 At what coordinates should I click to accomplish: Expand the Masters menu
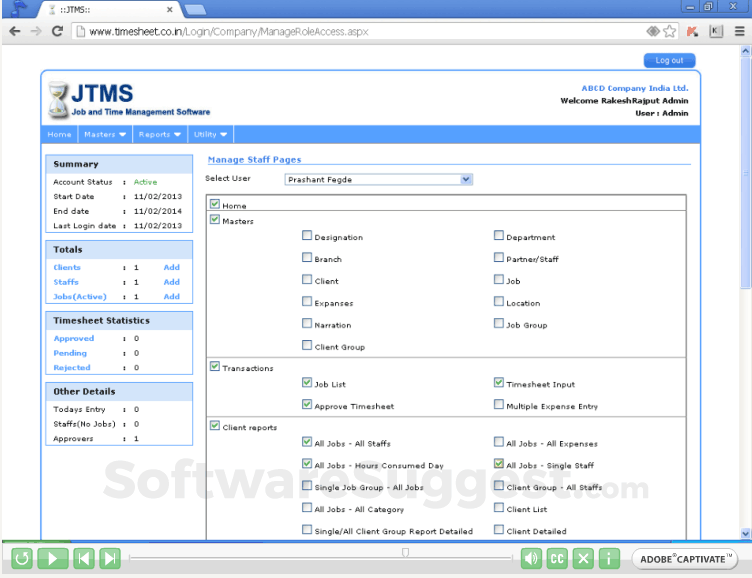point(105,134)
